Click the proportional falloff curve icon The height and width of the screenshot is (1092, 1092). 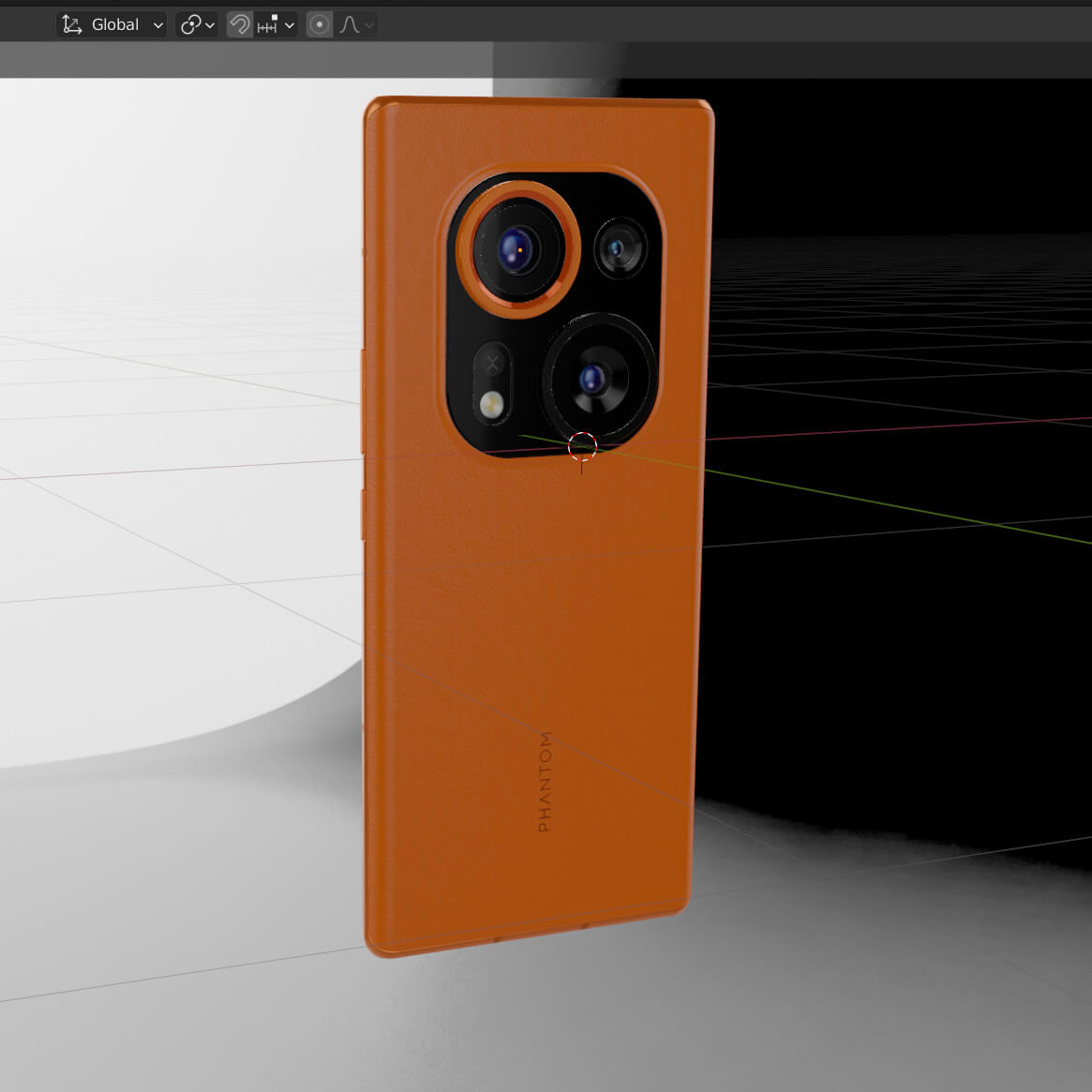click(350, 25)
